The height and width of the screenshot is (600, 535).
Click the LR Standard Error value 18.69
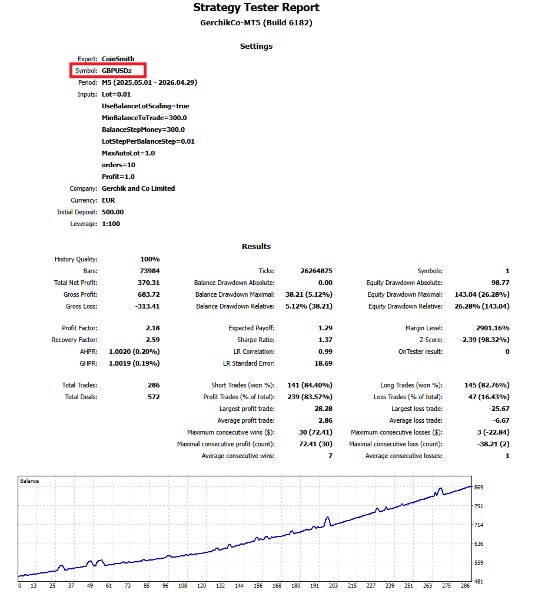pos(323,364)
